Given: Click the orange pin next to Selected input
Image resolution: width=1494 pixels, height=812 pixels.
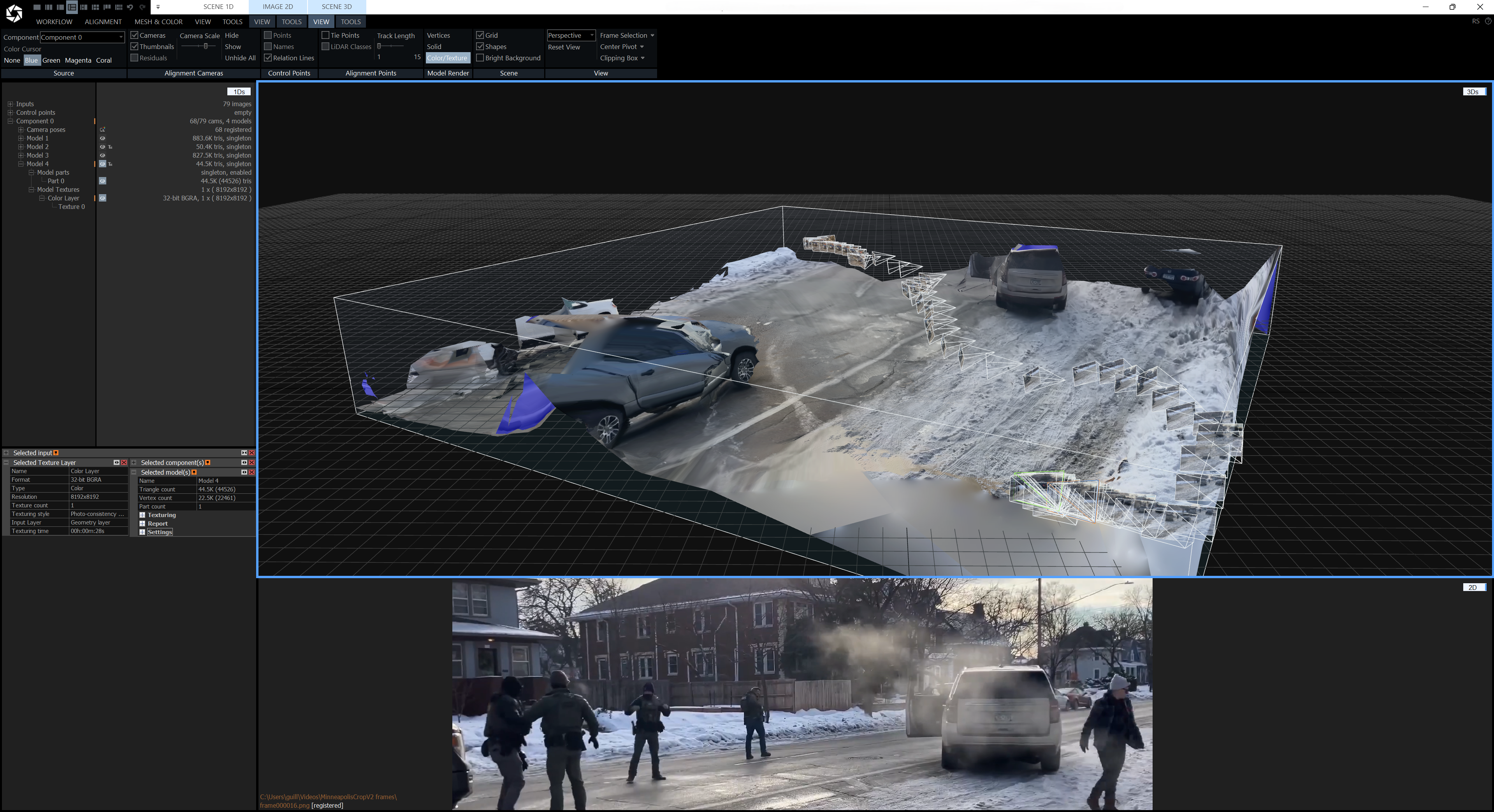Looking at the screenshot, I should pos(56,453).
